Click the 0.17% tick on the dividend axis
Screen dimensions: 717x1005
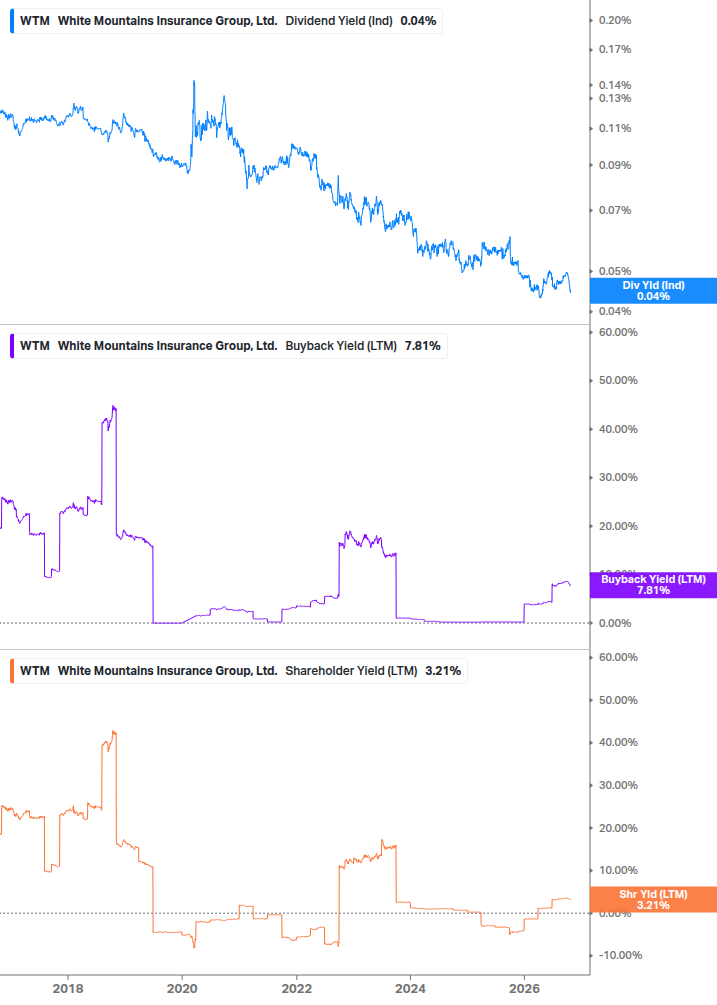point(615,49)
